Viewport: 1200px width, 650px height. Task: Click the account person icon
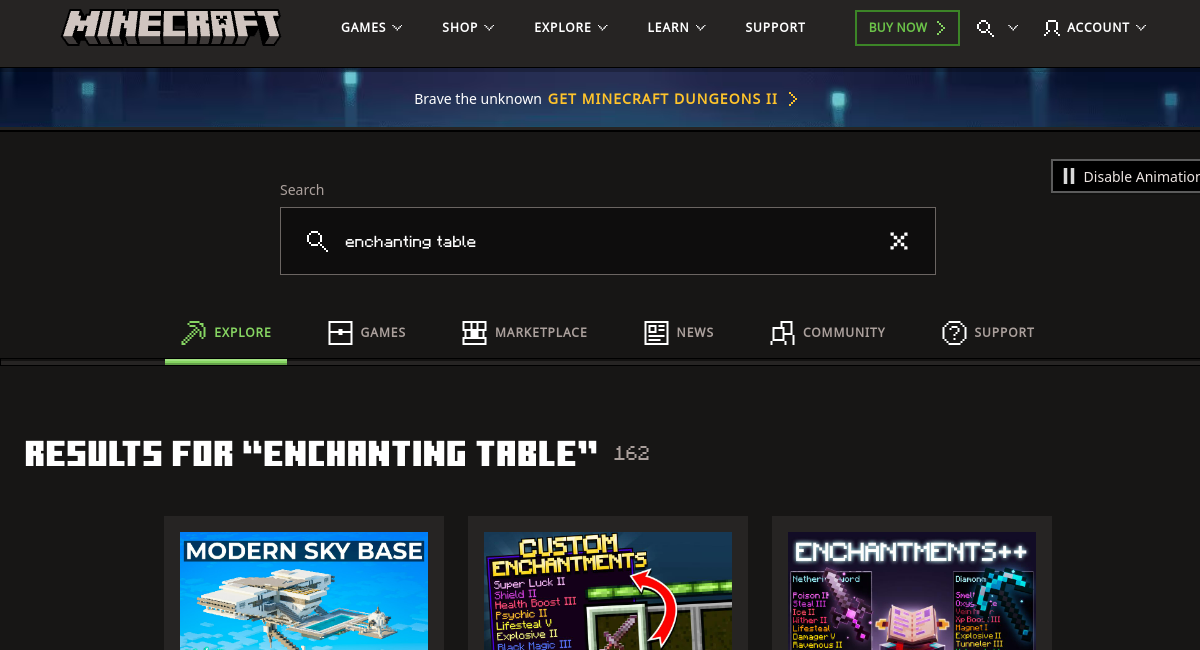pyautogui.click(x=1051, y=28)
